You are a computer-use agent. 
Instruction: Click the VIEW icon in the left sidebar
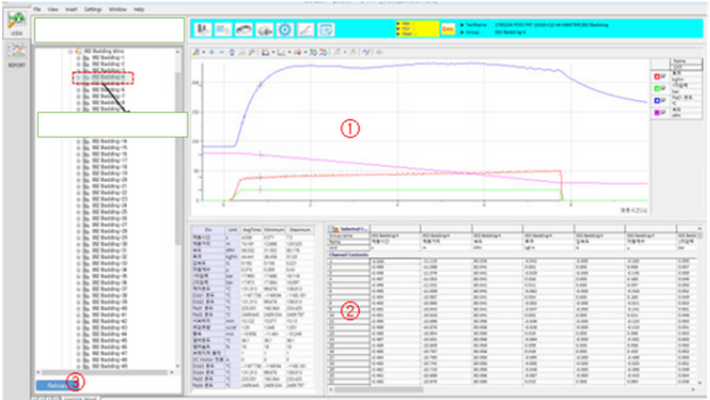click(15, 23)
